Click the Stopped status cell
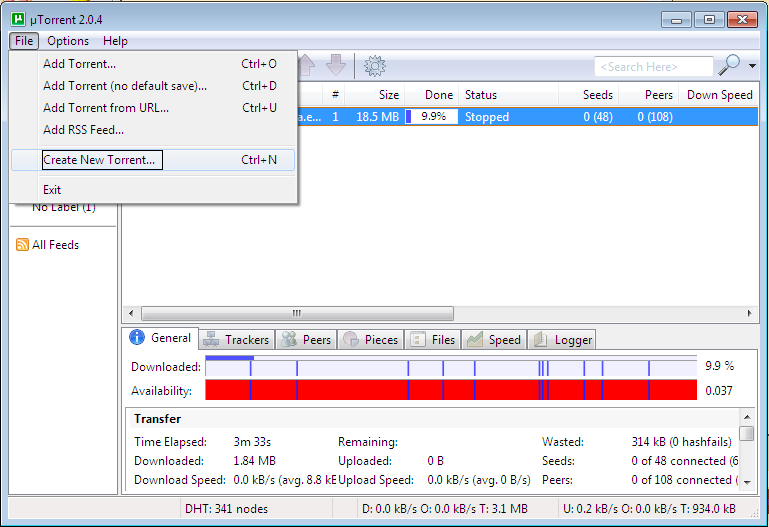769x527 pixels. point(487,117)
